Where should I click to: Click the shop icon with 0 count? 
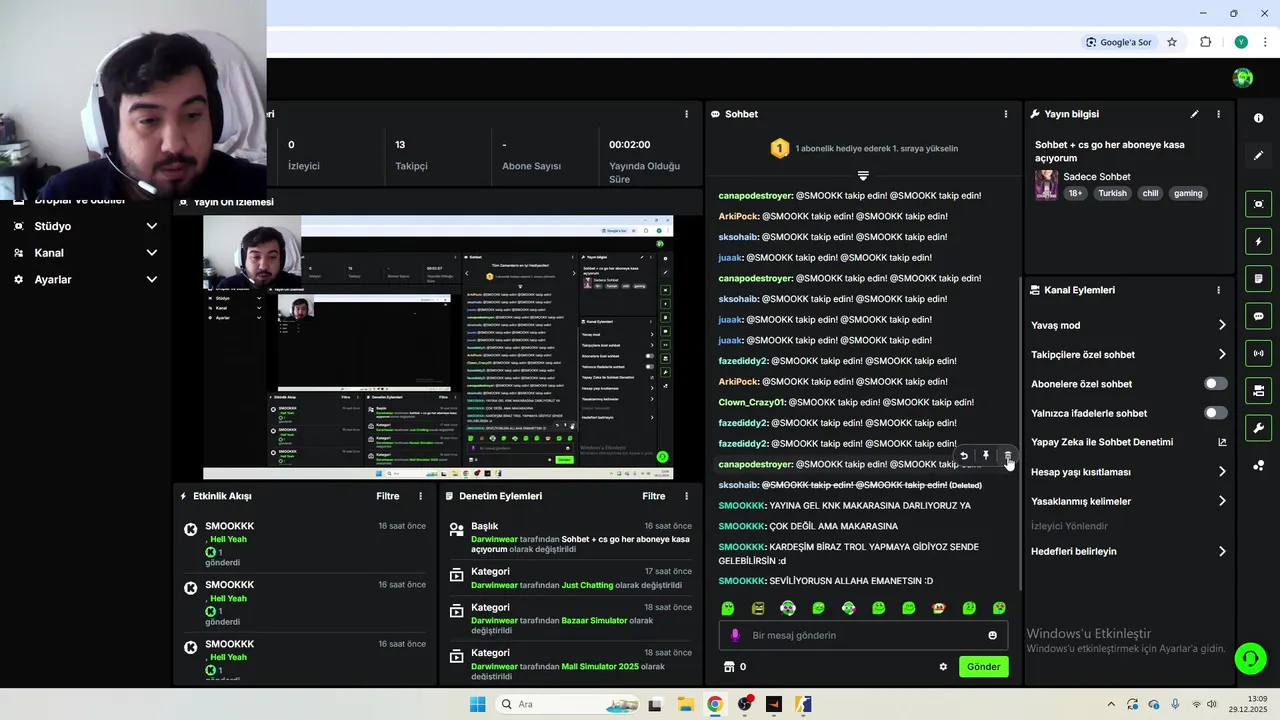coord(729,667)
